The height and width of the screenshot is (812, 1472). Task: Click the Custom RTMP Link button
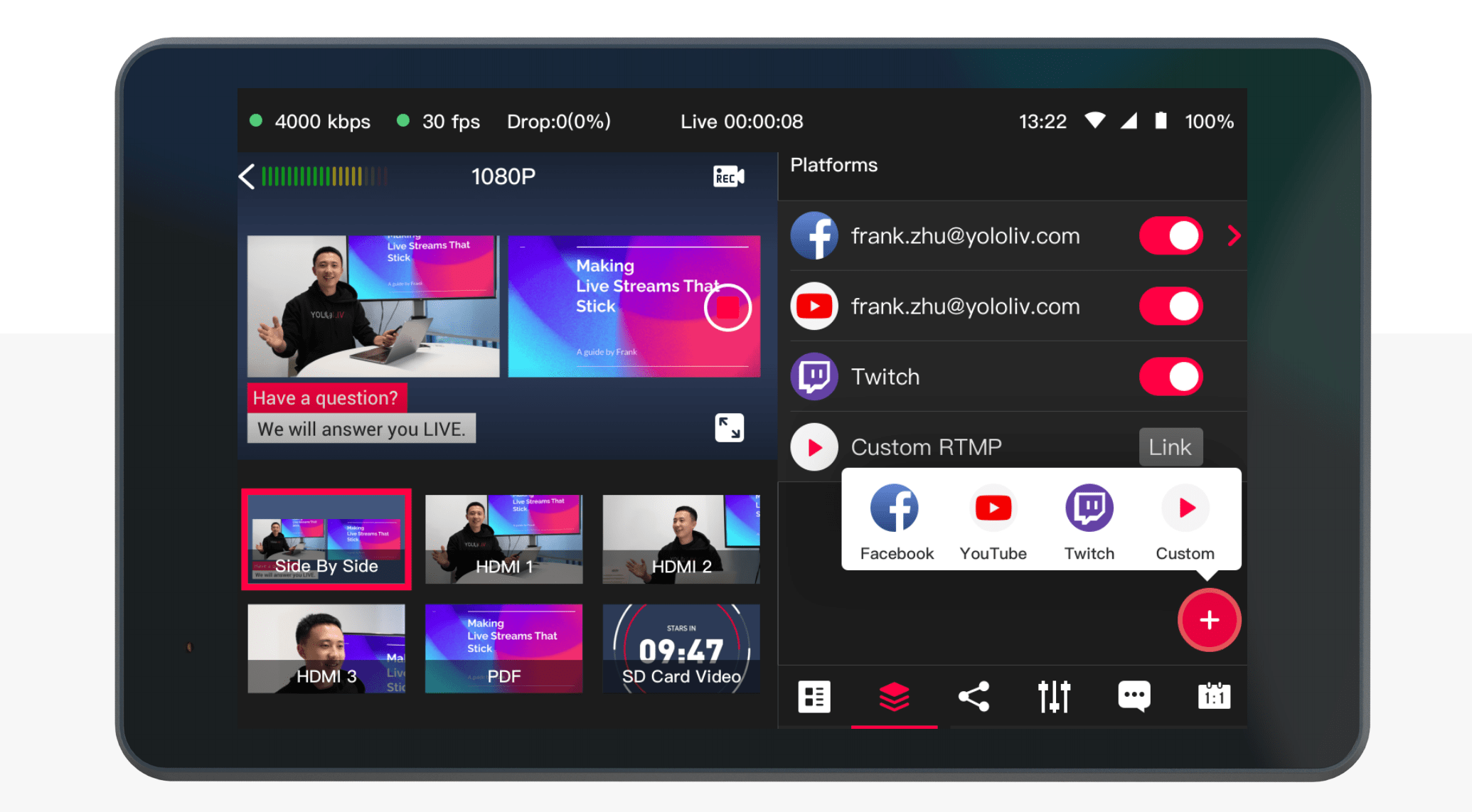coord(1170,447)
